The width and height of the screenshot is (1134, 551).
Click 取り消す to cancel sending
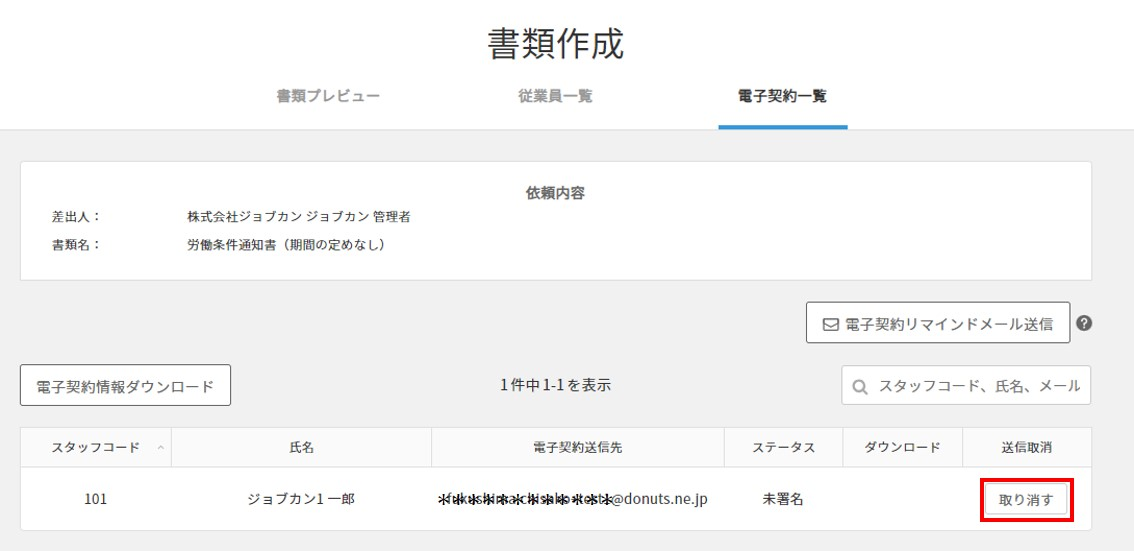pyautogui.click(x=1026, y=499)
